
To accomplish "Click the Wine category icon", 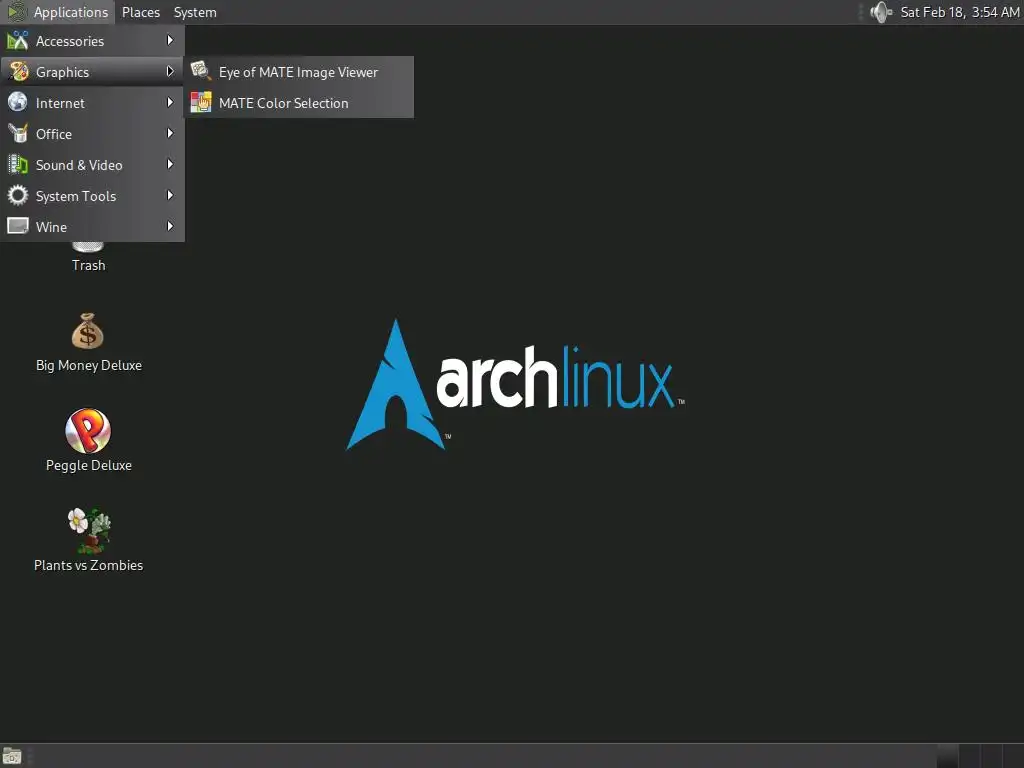I will tap(18, 226).
